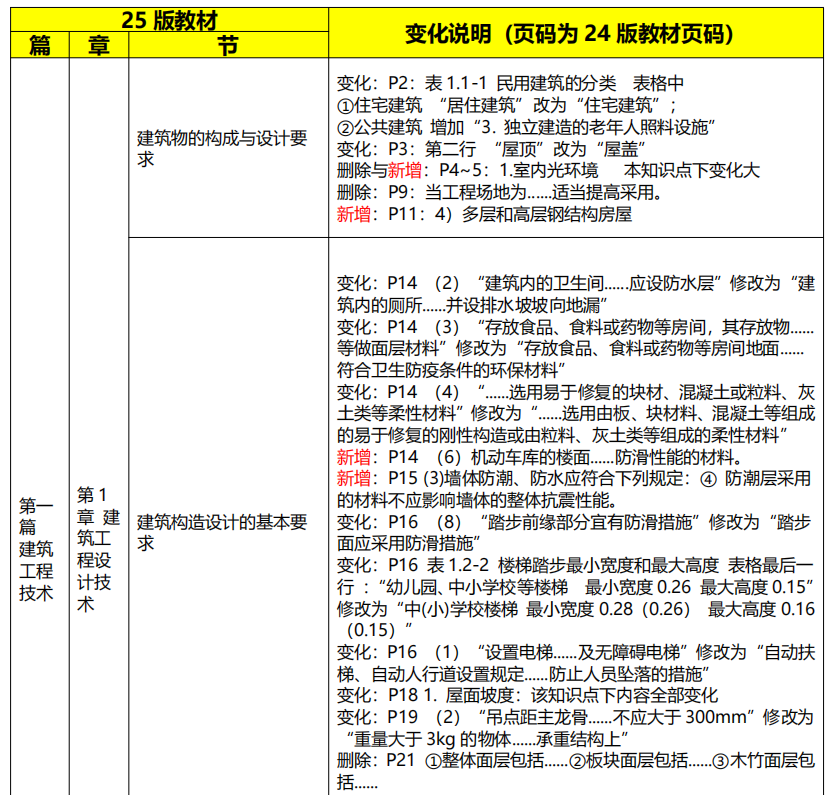Select the '篇' column header

pyautogui.click(x=40, y=45)
